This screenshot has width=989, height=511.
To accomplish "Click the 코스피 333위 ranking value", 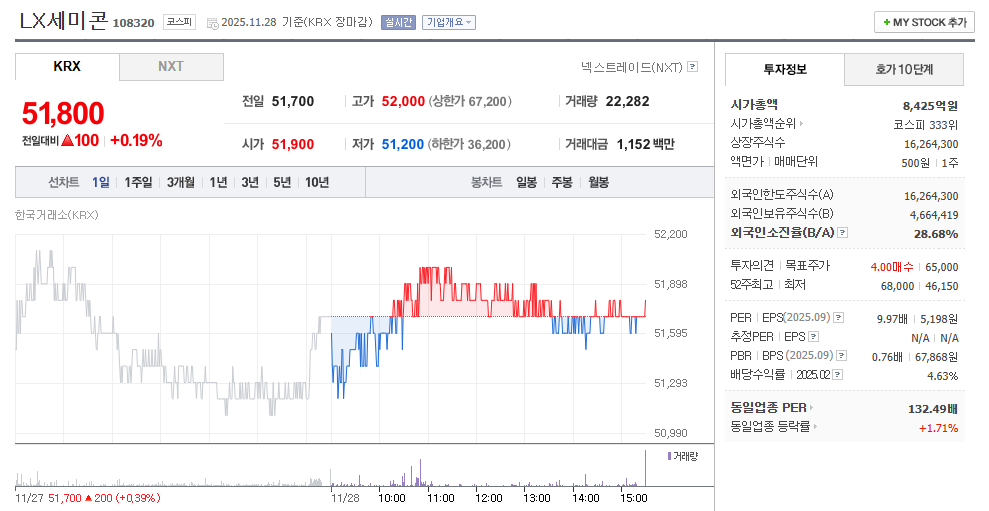I will 925,125.
